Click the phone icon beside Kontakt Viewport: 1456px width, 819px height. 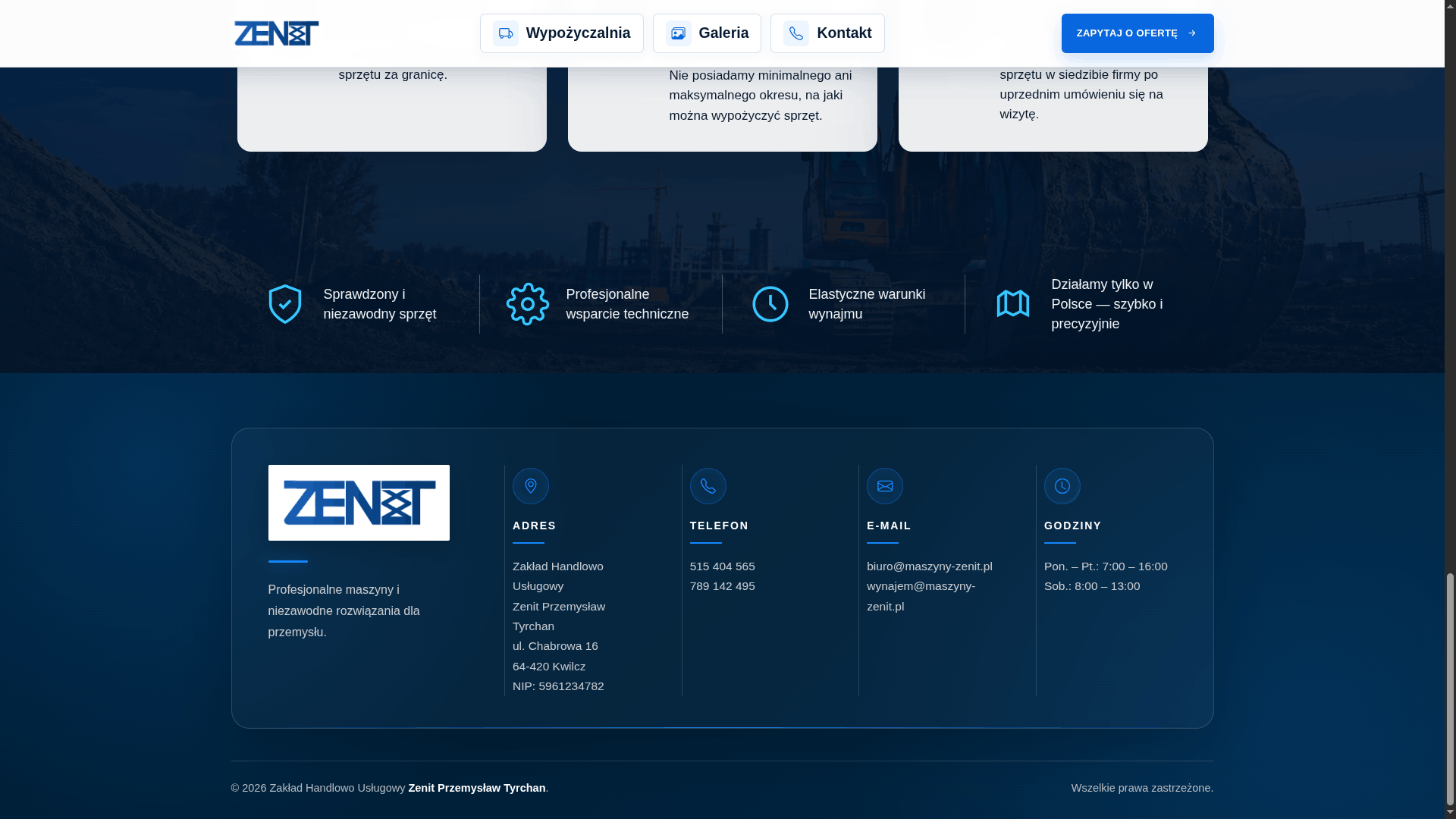coord(796,33)
